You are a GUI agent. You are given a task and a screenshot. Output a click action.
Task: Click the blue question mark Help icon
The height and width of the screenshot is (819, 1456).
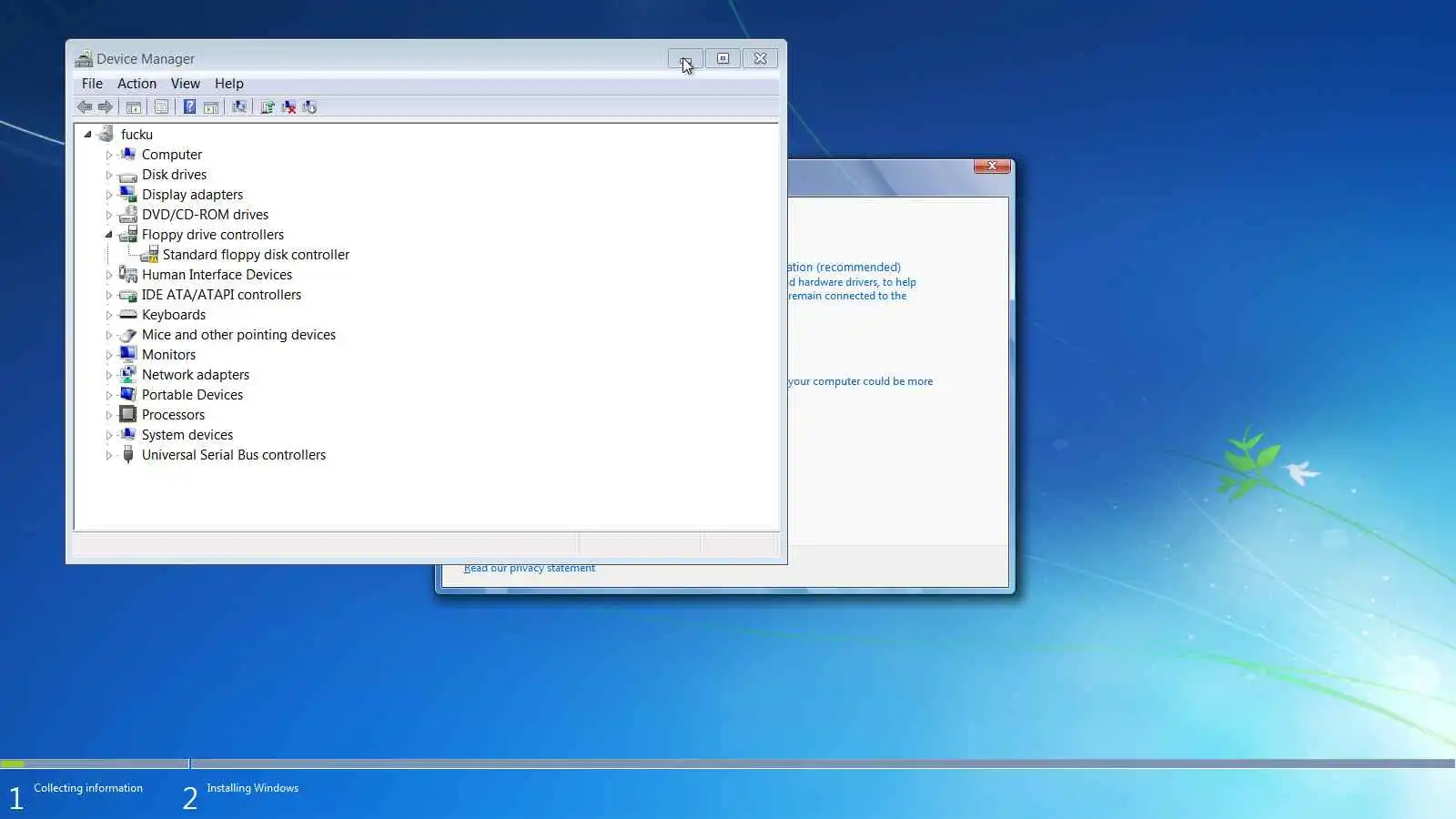189,107
